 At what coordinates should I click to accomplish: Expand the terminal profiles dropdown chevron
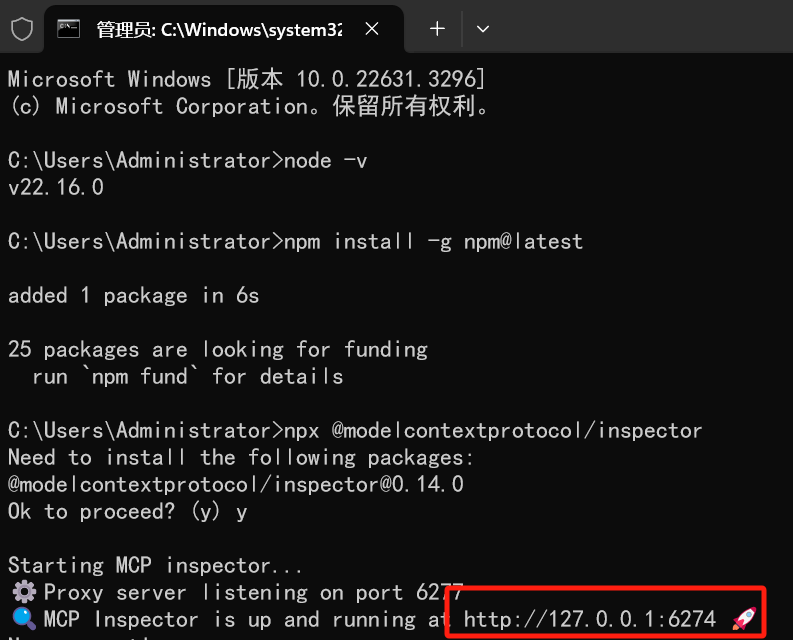483,29
